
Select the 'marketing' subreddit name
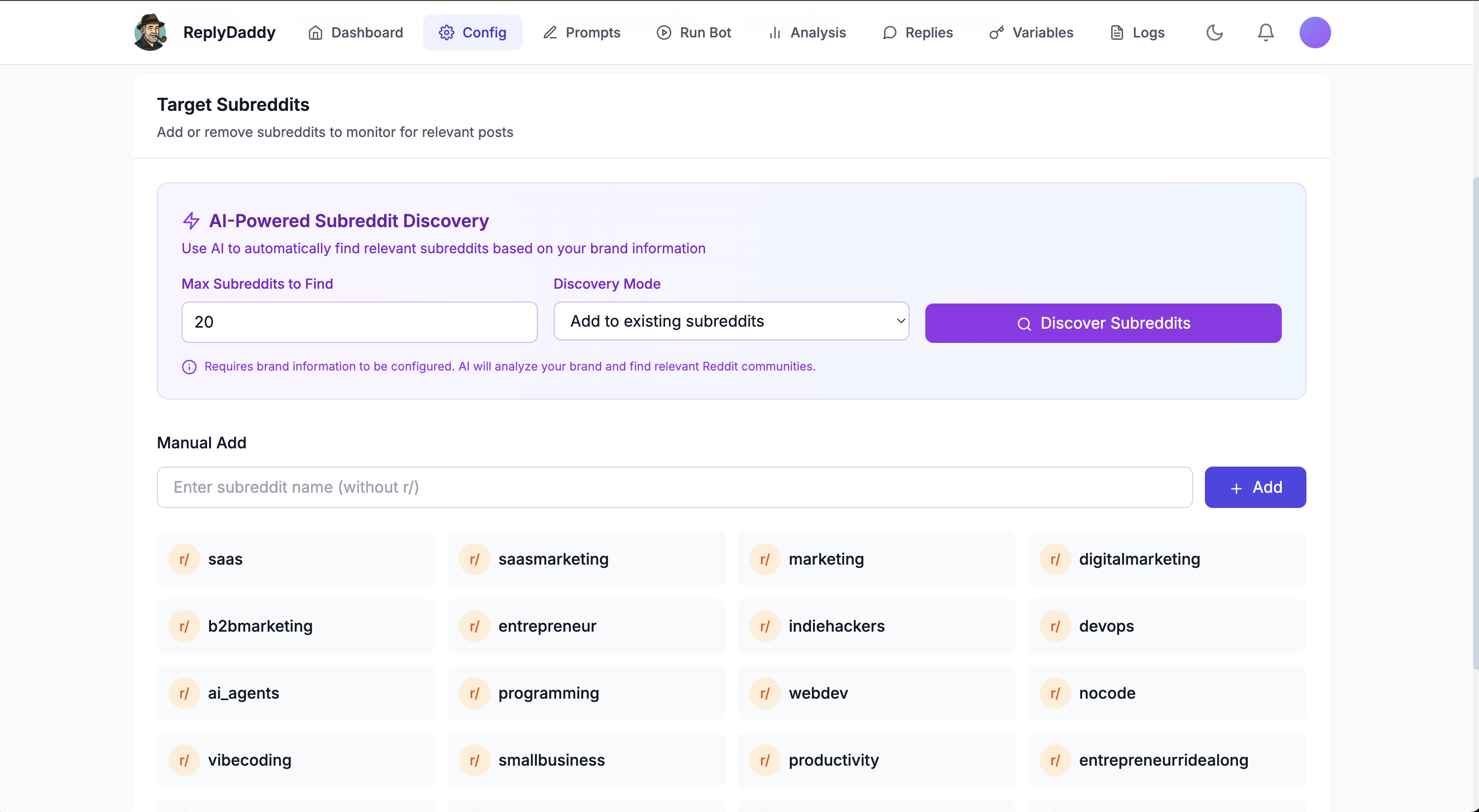pos(826,560)
